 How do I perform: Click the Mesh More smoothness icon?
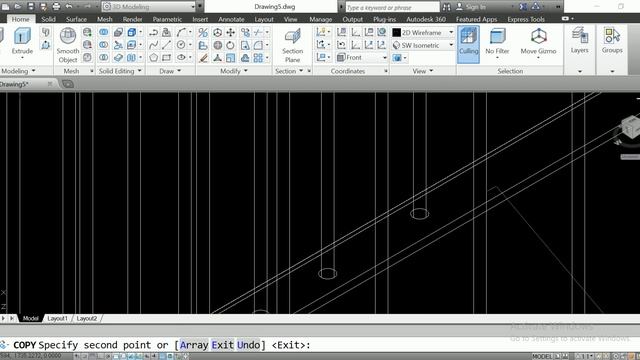point(87,32)
